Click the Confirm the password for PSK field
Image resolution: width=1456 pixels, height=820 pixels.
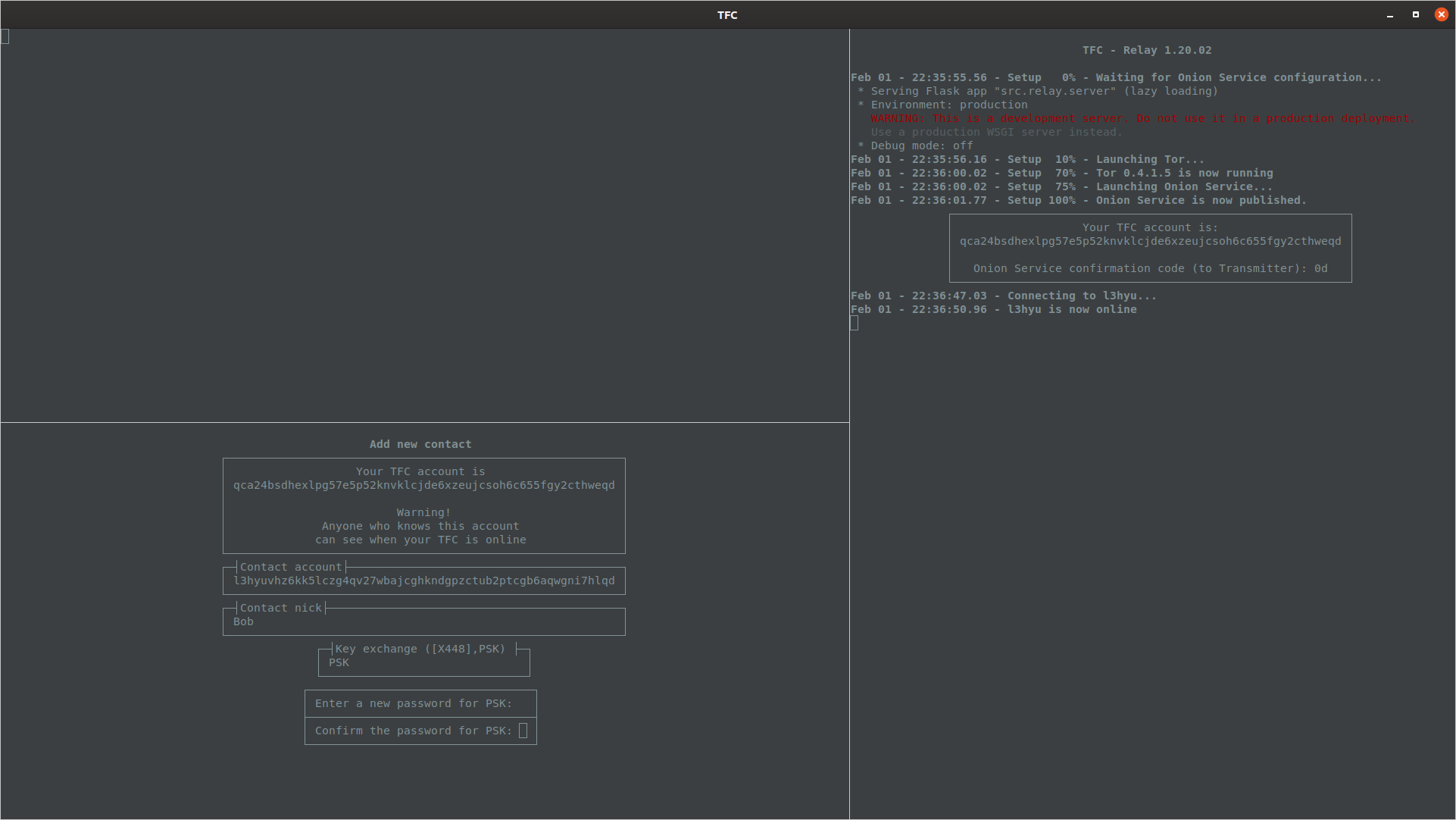[x=420, y=731]
